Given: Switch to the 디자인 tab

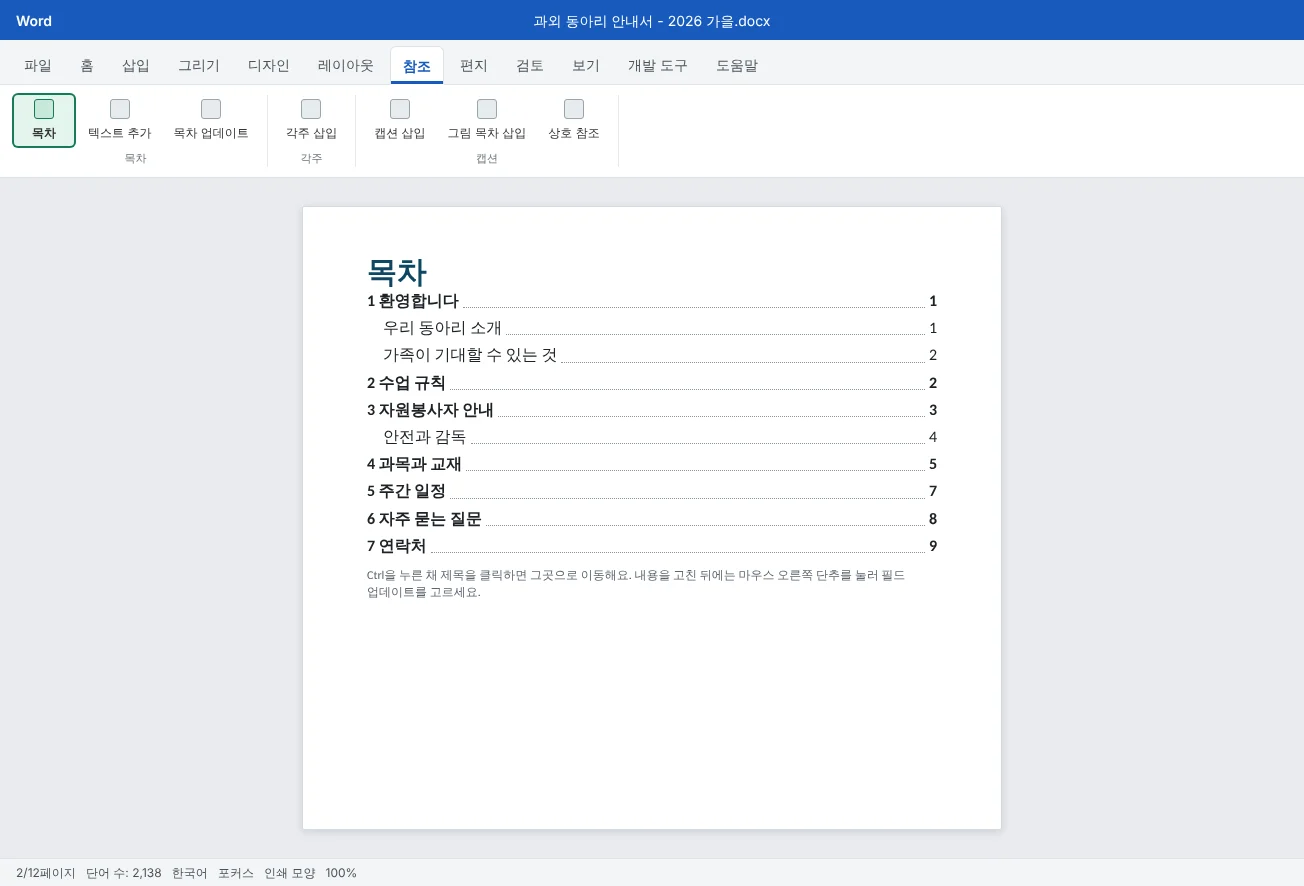Looking at the screenshot, I should [x=269, y=66].
